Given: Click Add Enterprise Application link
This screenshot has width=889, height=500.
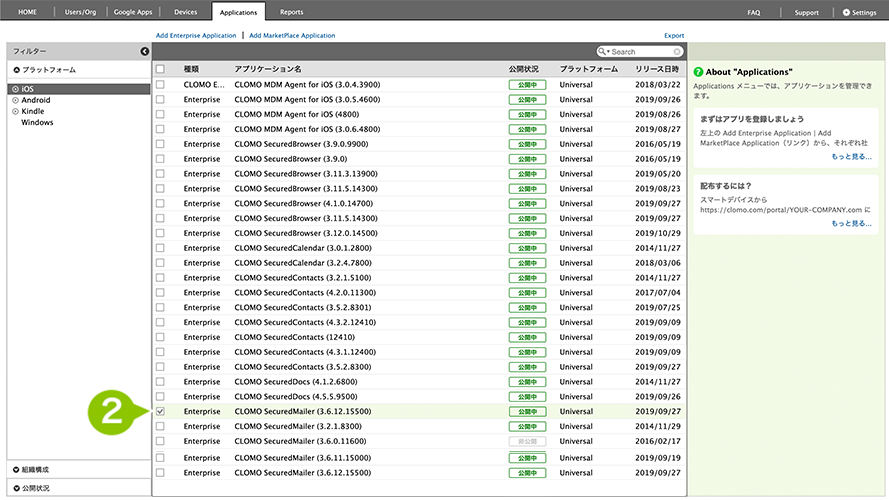Looking at the screenshot, I should (x=196, y=35).
